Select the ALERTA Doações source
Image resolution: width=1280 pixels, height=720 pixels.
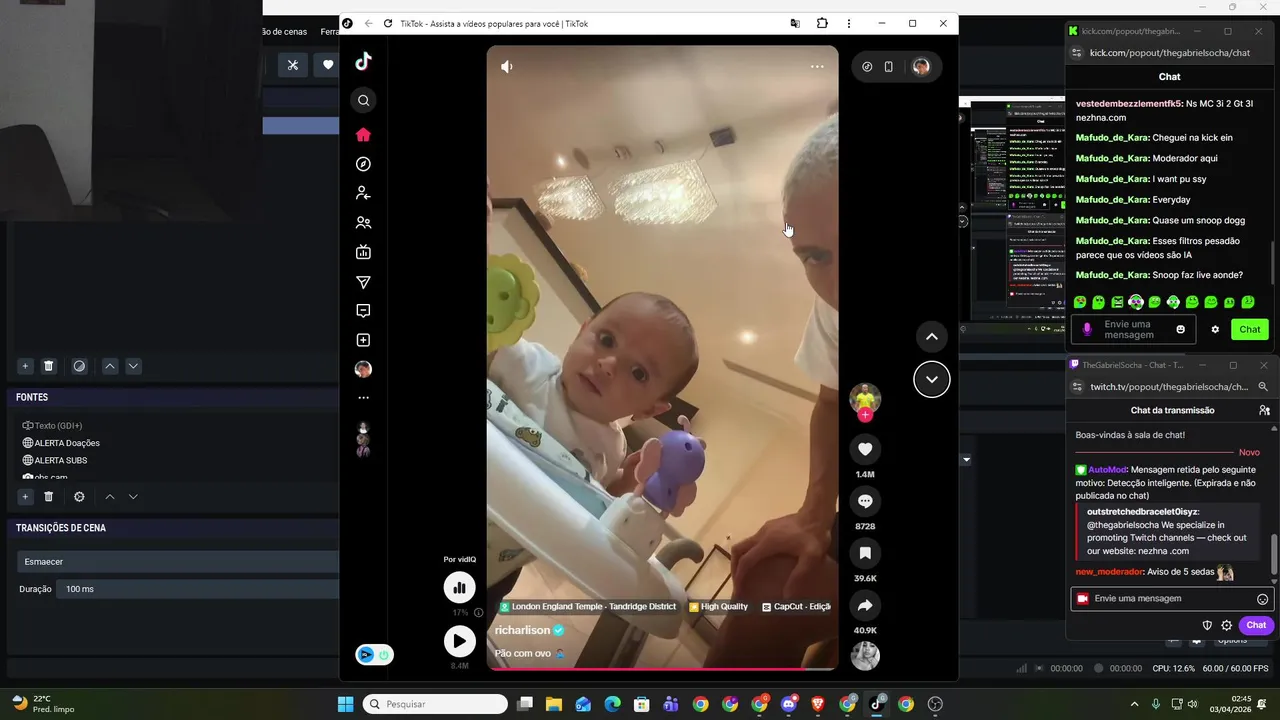coord(67,443)
